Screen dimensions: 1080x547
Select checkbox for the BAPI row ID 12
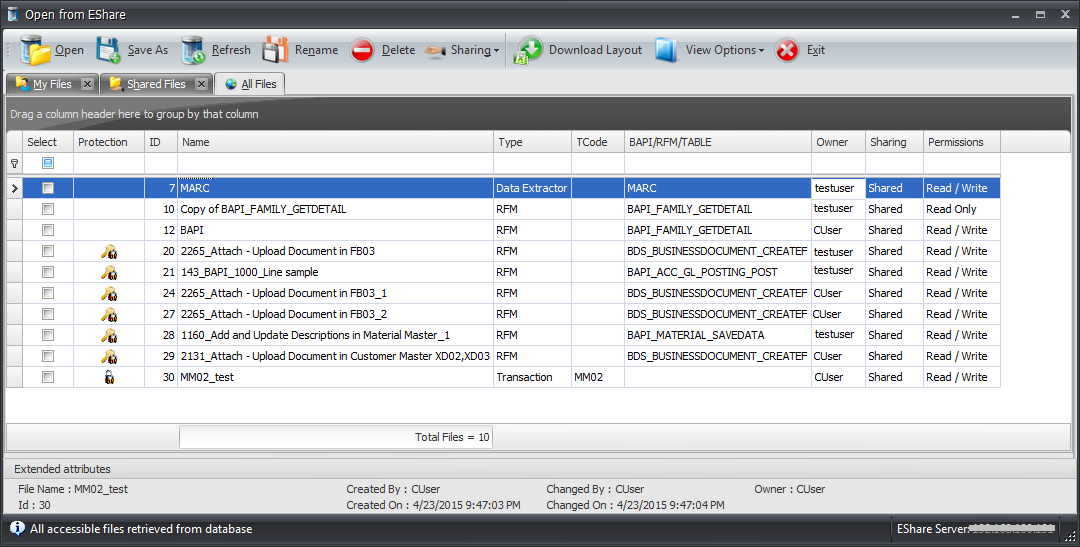48,230
